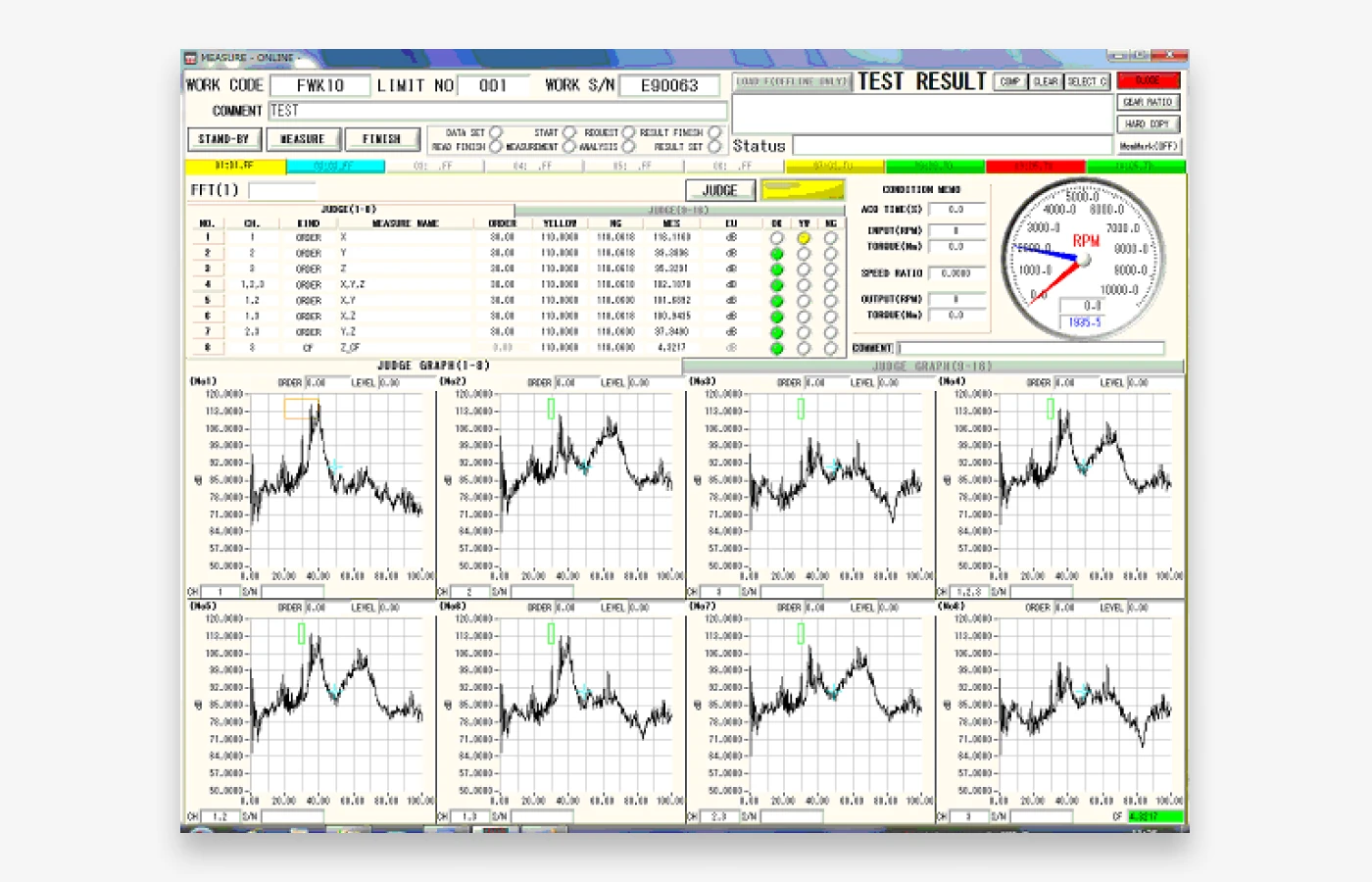Click the red CLOSE button

click(1148, 80)
